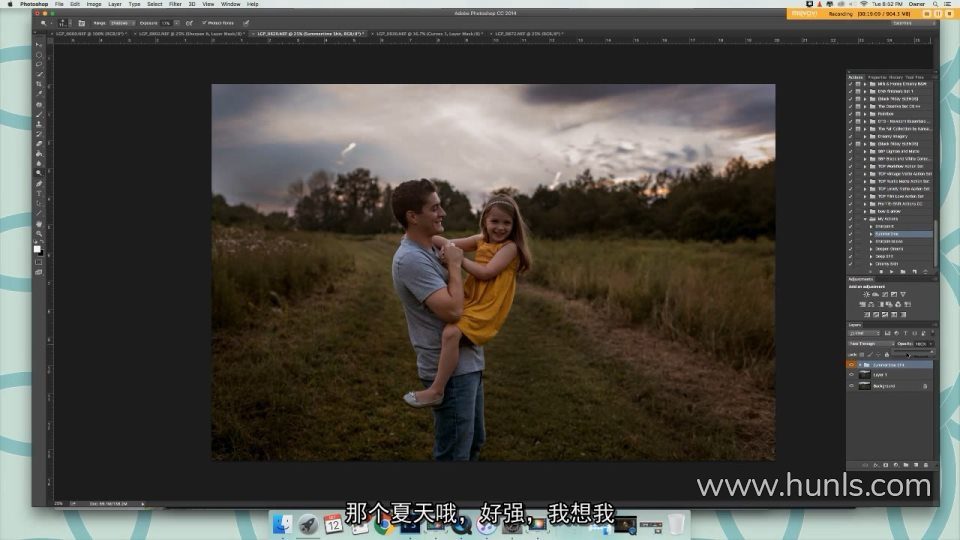Add a Brightness/Contrast adjustment
Viewport: 960px width, 540px height.
(x=866, y=294)
